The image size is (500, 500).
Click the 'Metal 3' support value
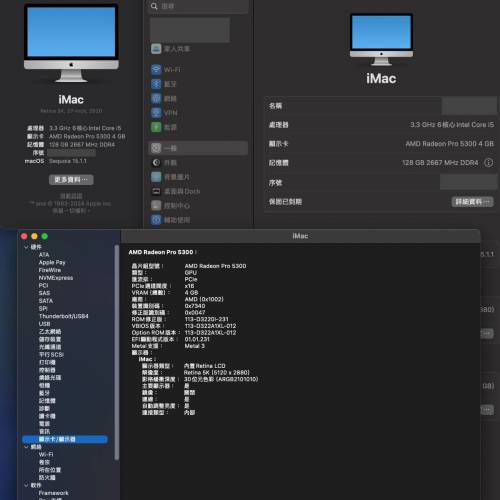point(195,346)
